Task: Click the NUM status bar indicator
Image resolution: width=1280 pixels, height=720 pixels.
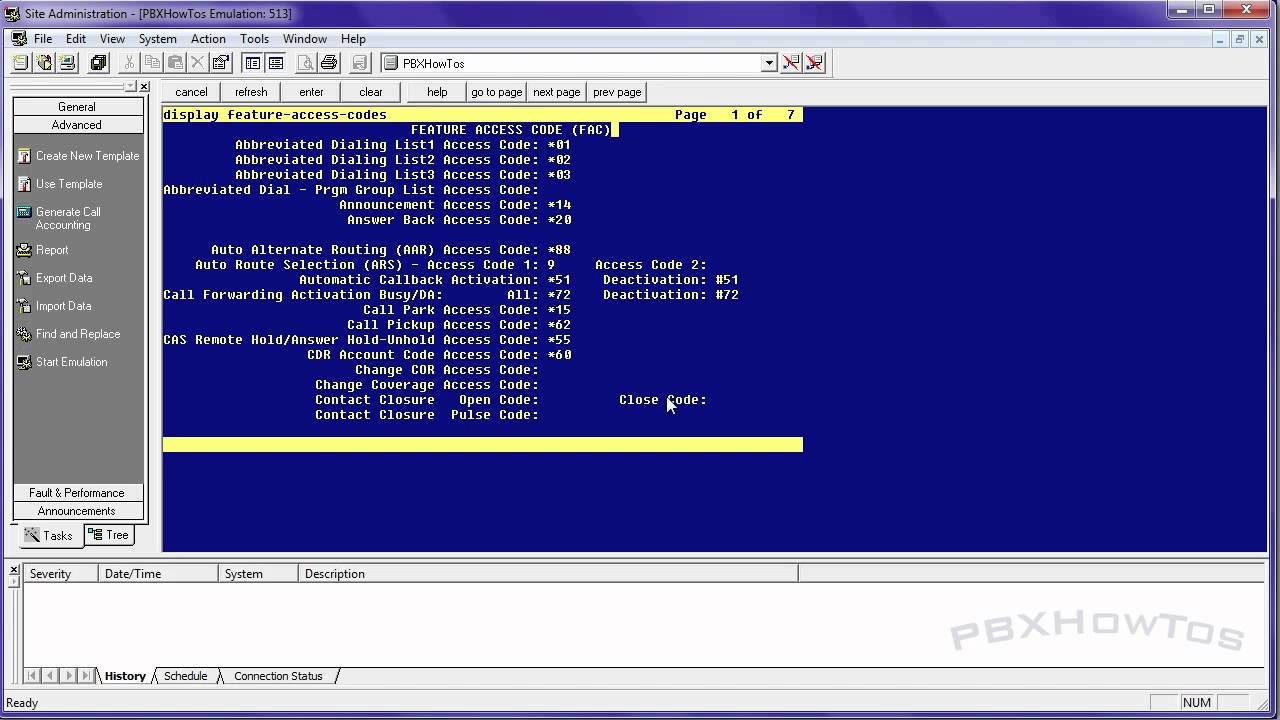Action: click(1197, 703)
